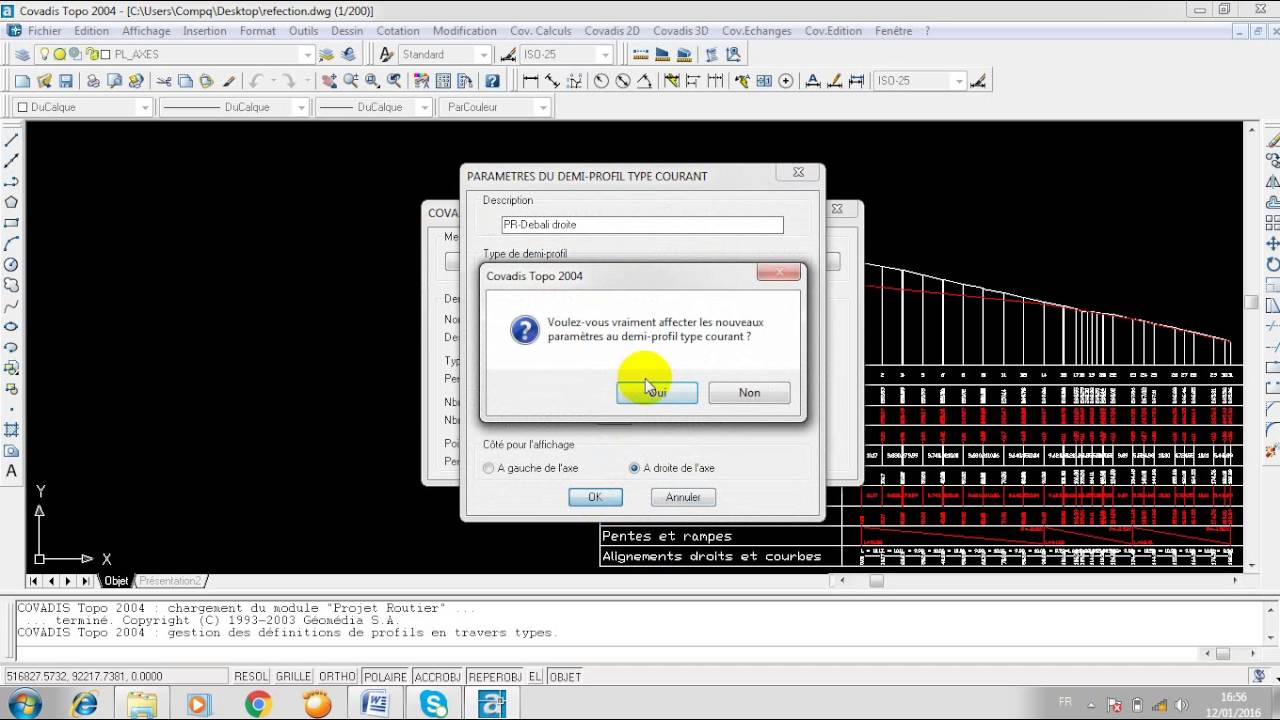Click the Center mark dimension icon

(x=786, y=81)
